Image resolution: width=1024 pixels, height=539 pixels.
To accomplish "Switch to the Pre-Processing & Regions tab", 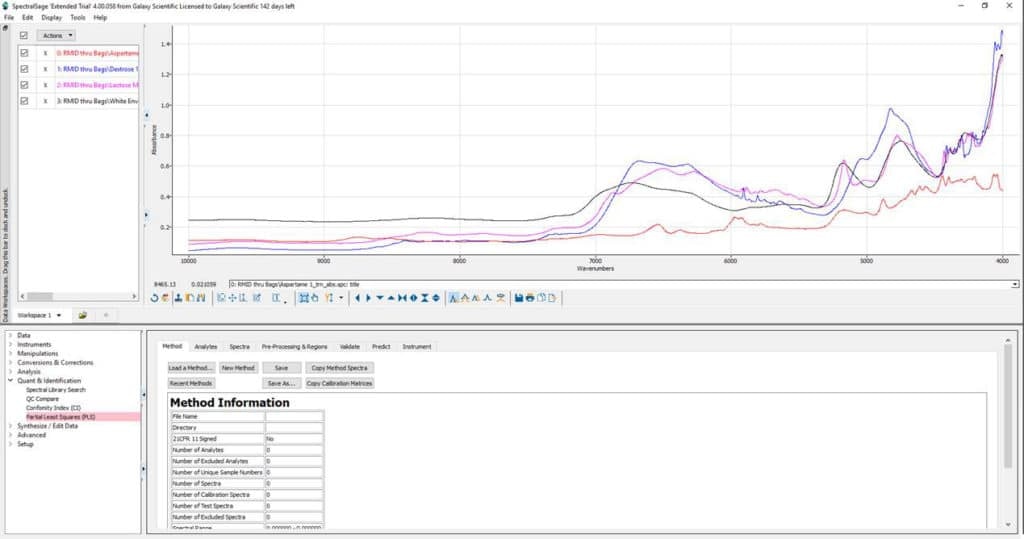I will pos(294,346).
